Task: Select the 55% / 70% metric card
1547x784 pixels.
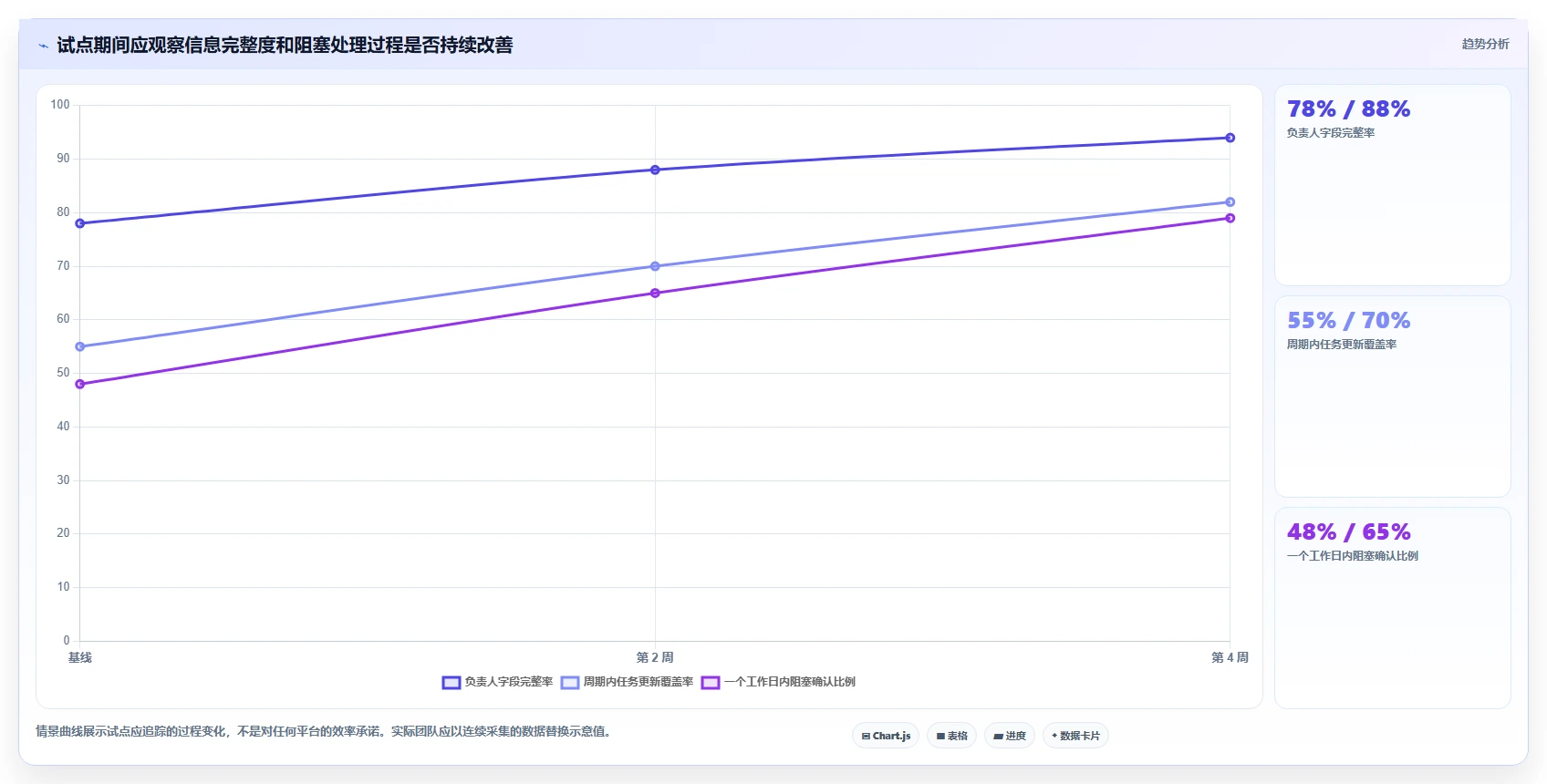Action: tap(1392, 397)
